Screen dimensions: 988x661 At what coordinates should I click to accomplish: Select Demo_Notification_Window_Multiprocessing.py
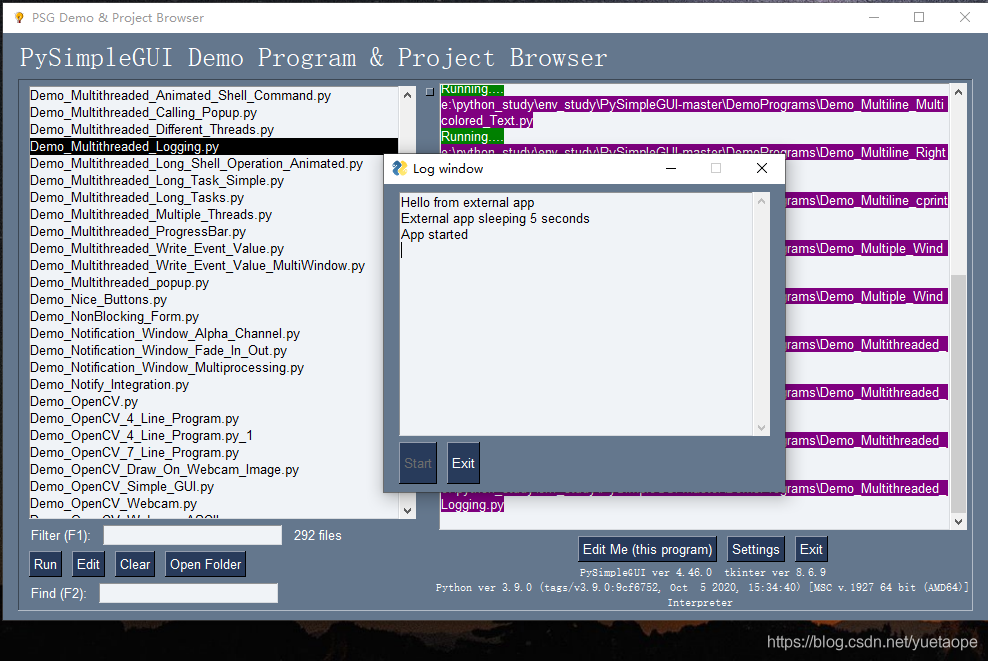214,368
